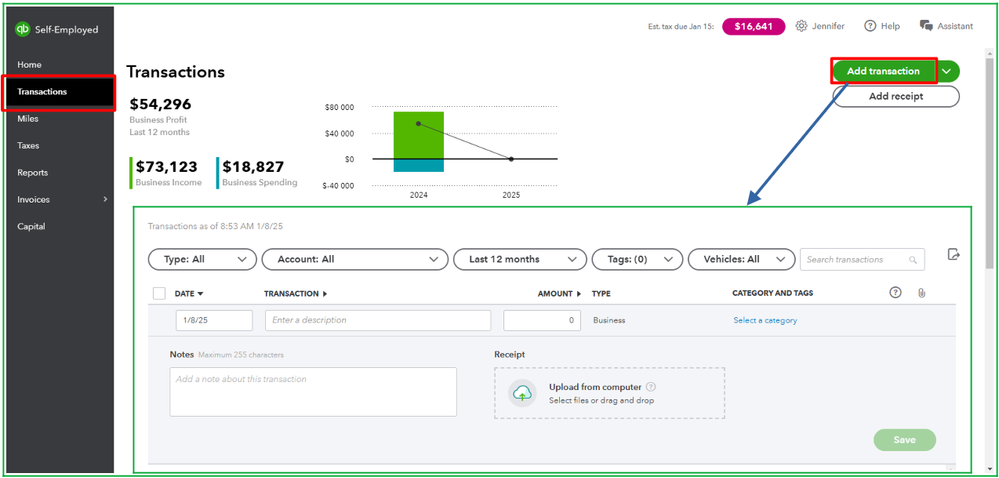Viewport: 999px width, 478px height.
Task: Click the 2025 profit data point
Action: [511, 159]
